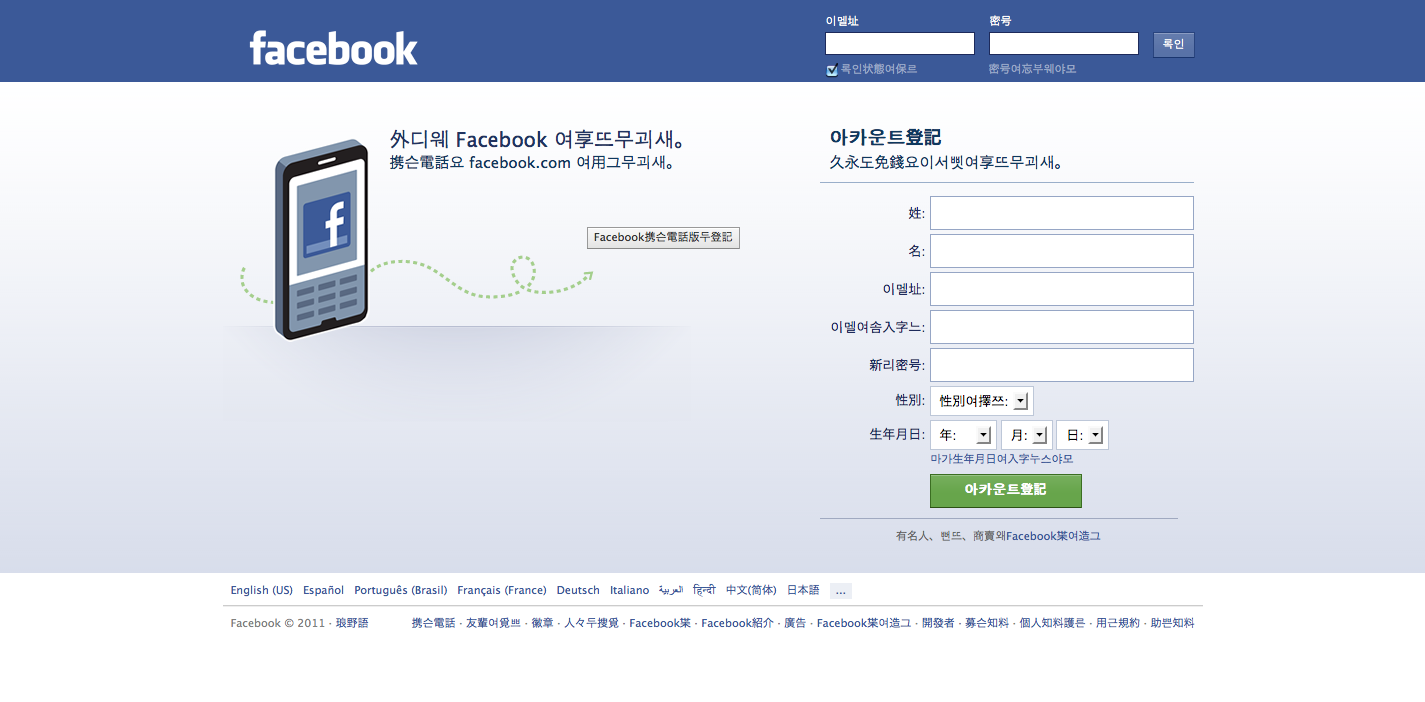Image resolution: width=1425 pixels, height=702 pixels.
Task: Open the 徽章 badges footer link
Action: [542, 623]
